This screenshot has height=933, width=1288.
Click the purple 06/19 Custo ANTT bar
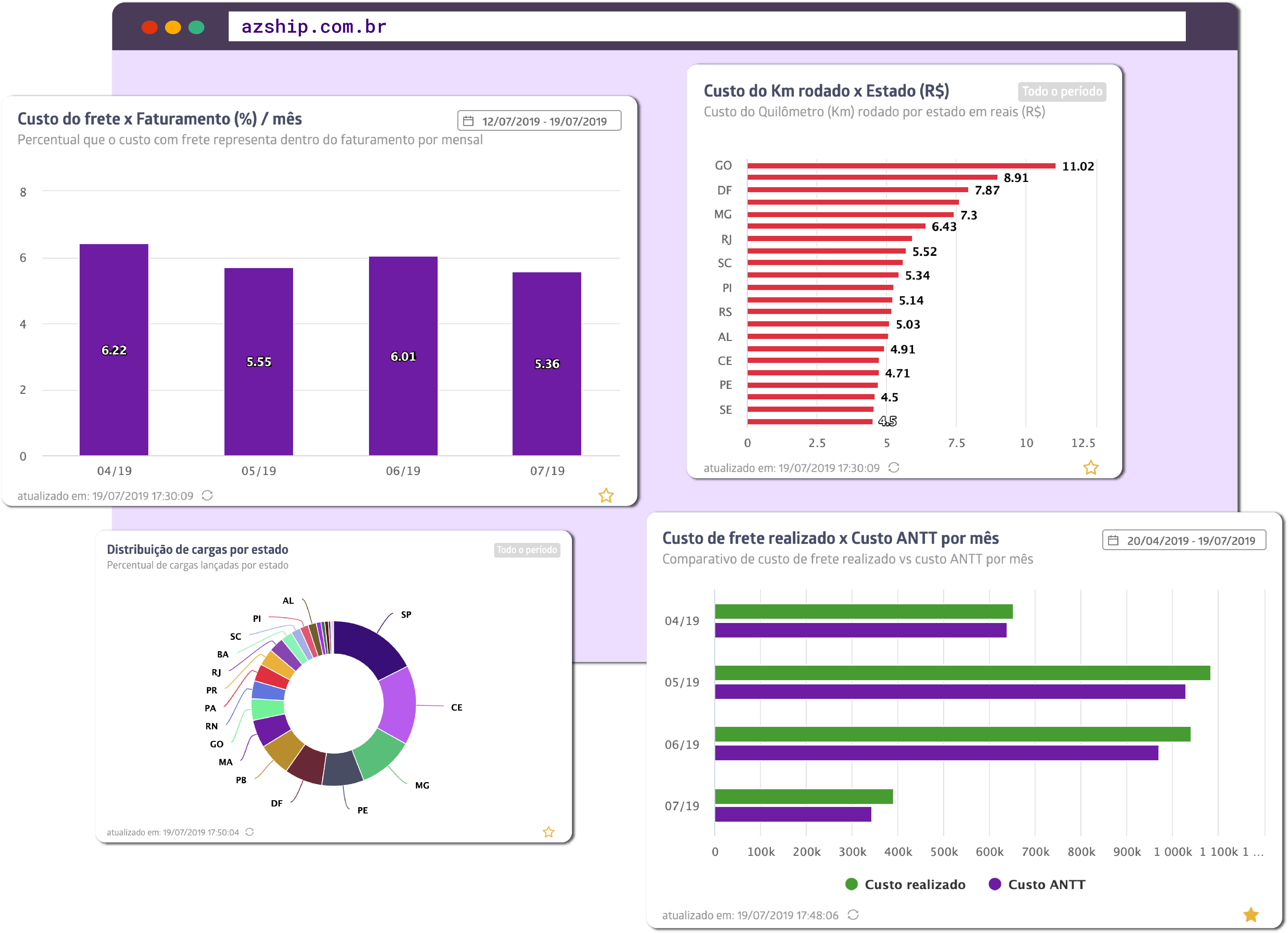click(936, 753)
